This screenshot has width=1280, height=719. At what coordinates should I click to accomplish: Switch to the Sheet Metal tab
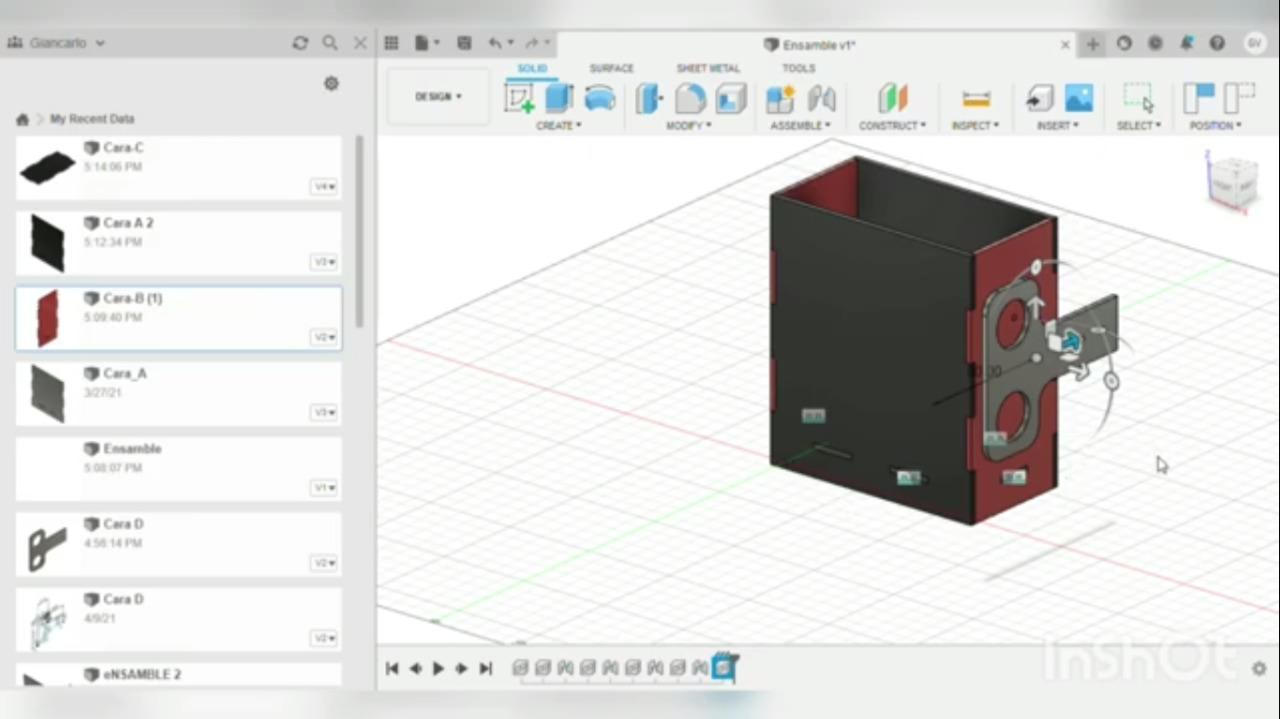point(708,68)
